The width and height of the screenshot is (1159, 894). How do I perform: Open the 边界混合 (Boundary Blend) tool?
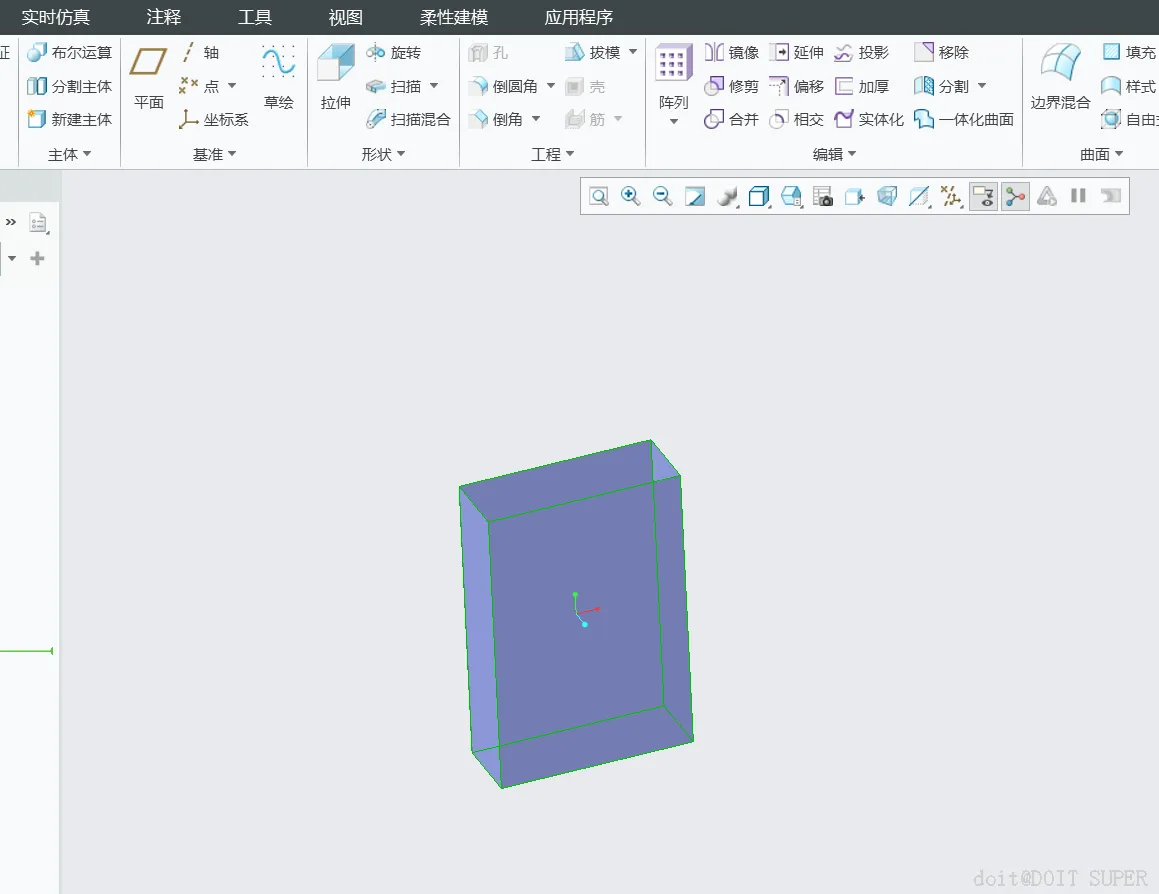coord(1060,76)
